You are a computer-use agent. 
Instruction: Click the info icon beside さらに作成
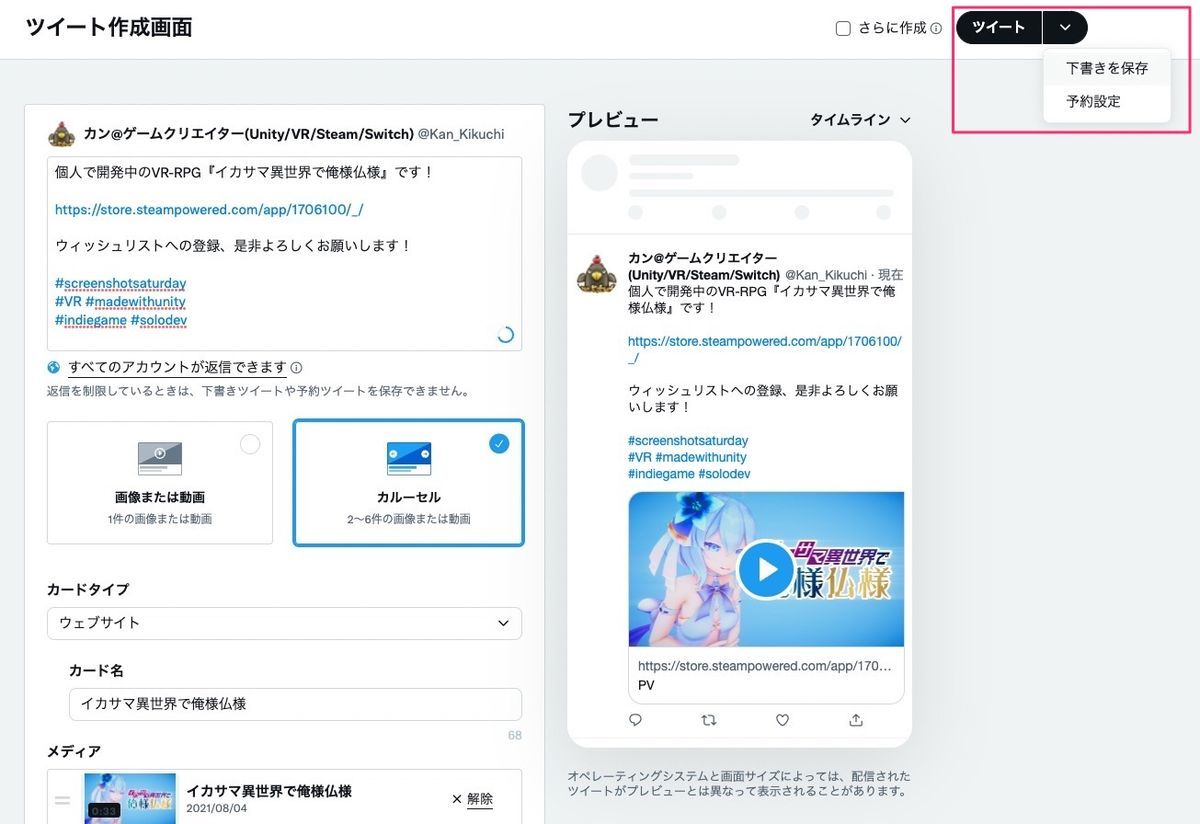click(937, 28)
